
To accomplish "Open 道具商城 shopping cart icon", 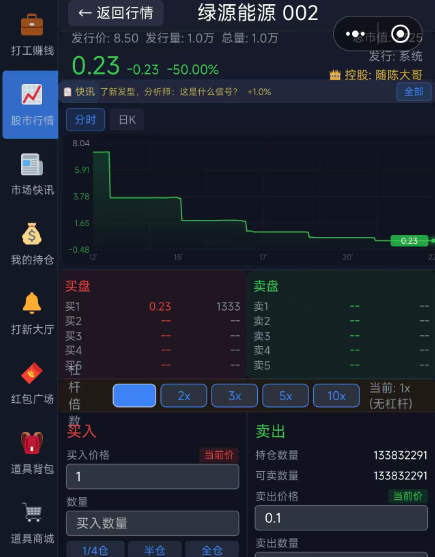I will click(x=32, y=512).
